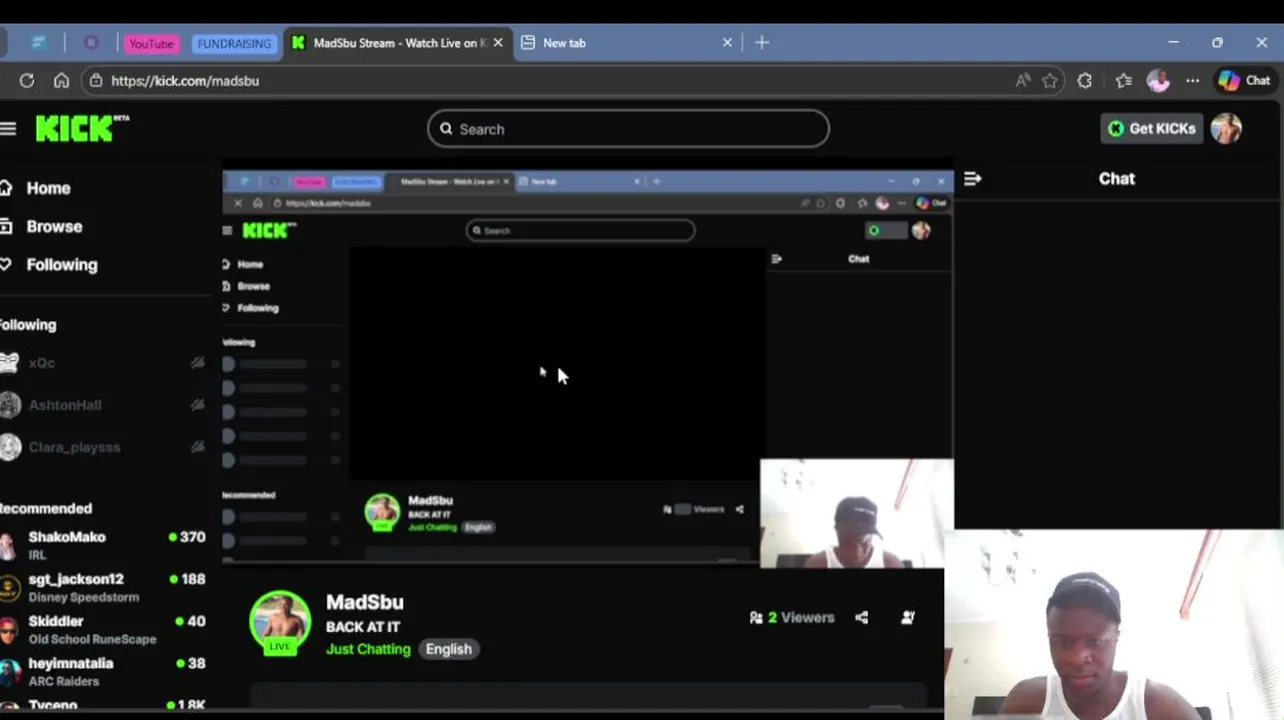Image resolution: width=1284 pixels, height=720 pixels.
Task: Open sgt_jackson12 recommended channel
Action: click(x=103, y=587)
